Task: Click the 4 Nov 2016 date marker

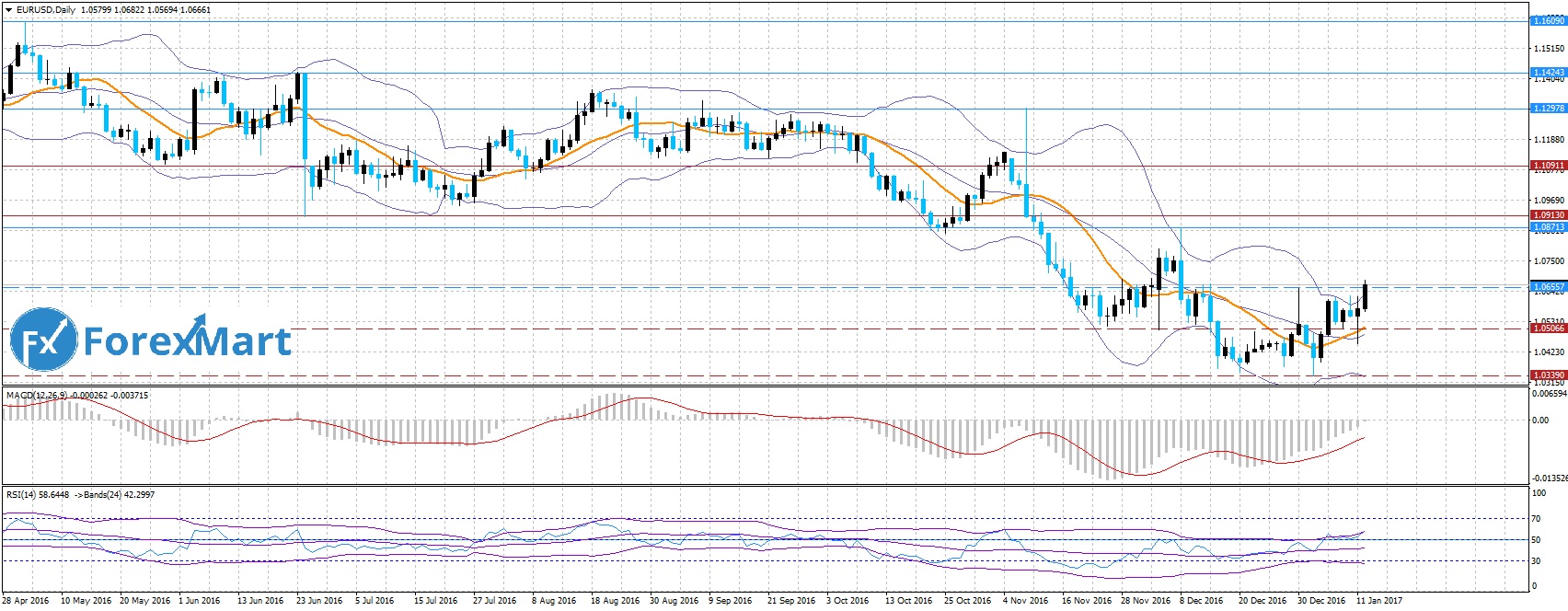Action: click(1025, 601)
